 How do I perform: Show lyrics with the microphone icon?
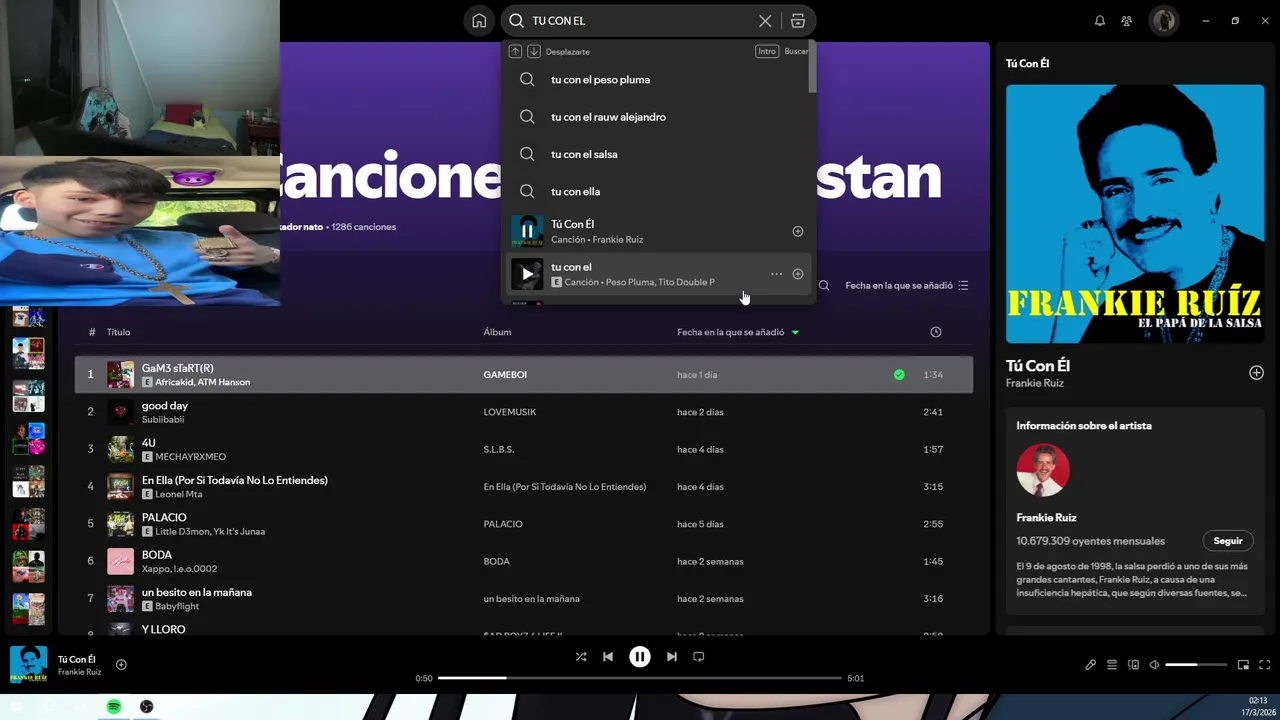tap(1091, 665)
